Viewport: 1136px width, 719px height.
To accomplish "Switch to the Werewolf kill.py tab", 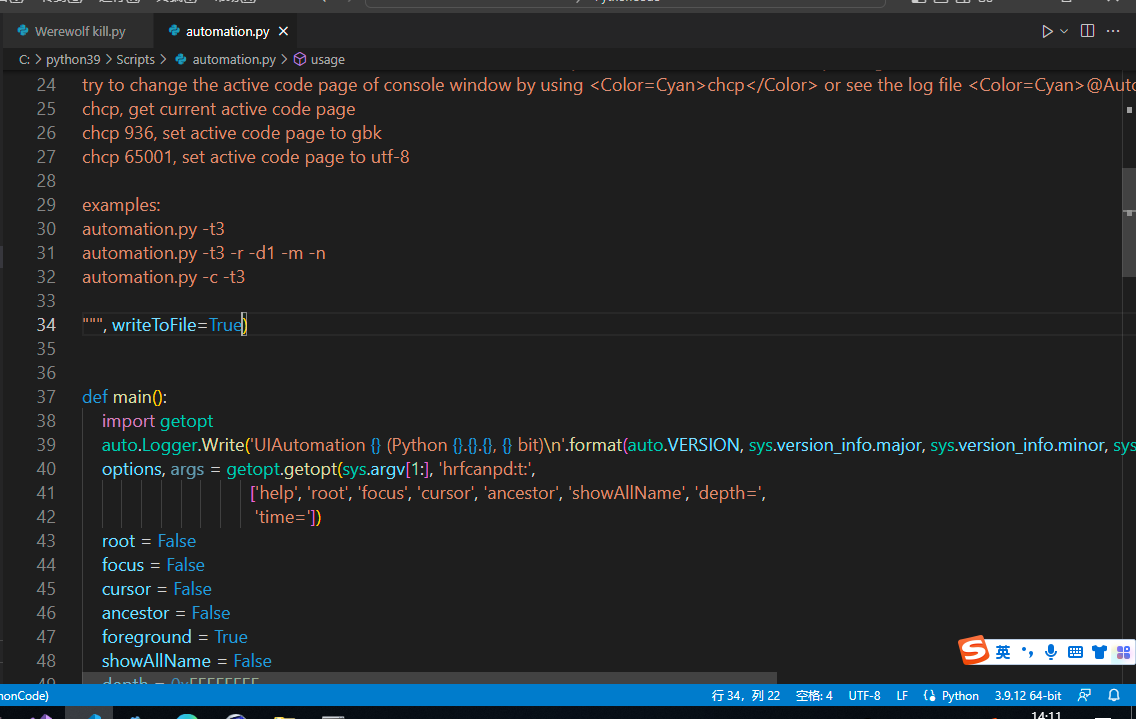I will pyautogui.click(x=79, y=32).
